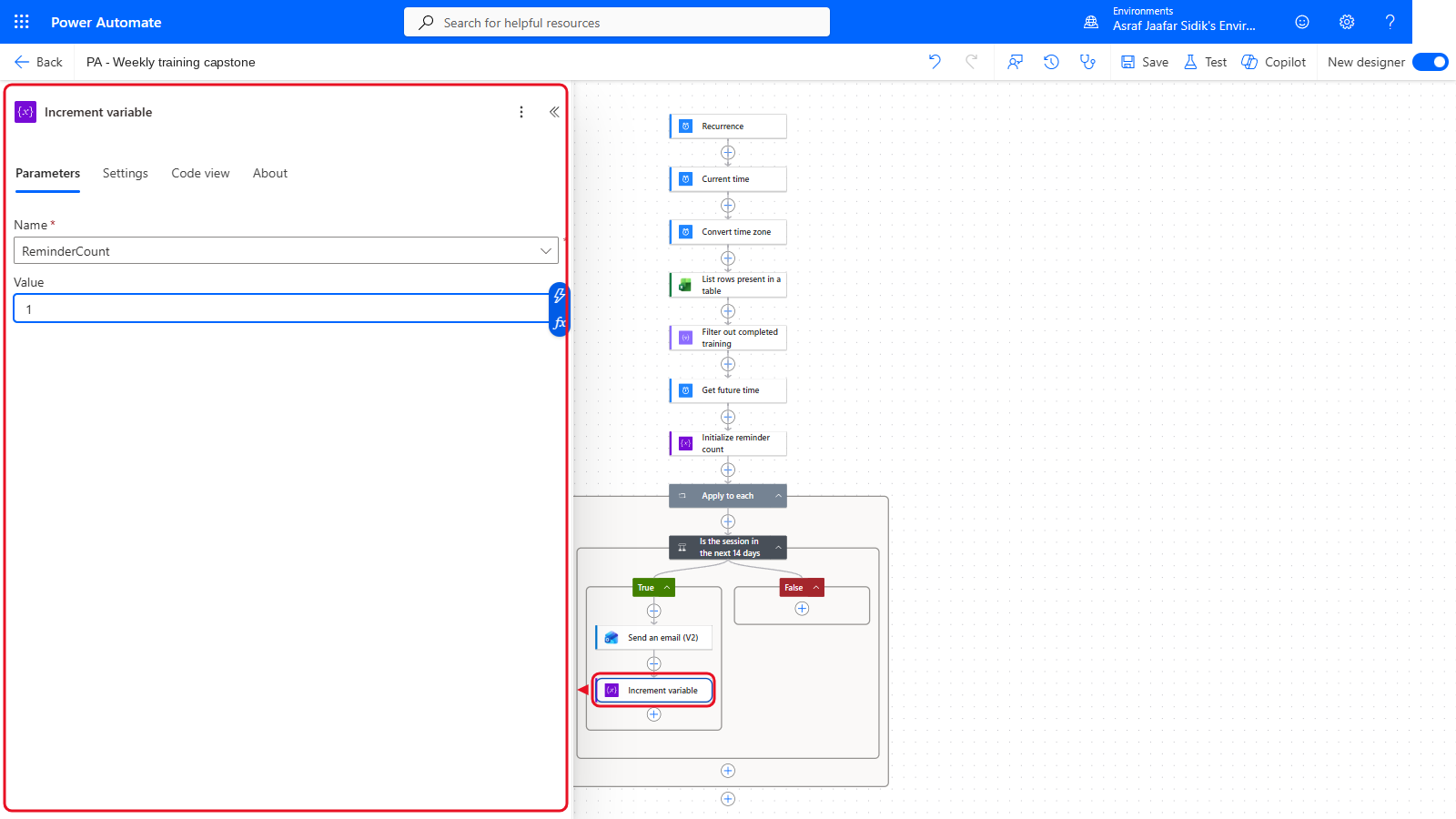1456x819 pixels.
Task: Click the Redo icon in toolbar
Action: coord(971,62)
